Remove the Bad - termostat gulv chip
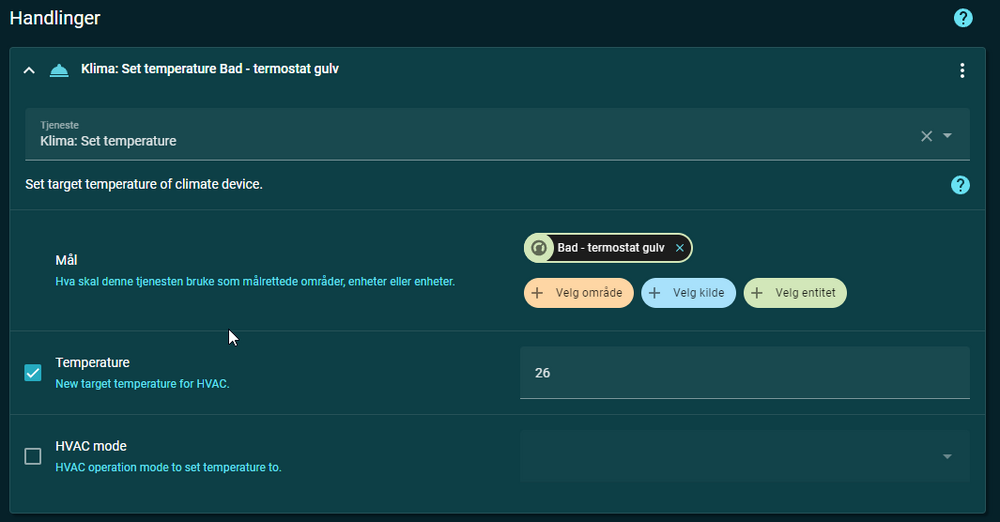1000x522 pixels. (x=680, y=248)
